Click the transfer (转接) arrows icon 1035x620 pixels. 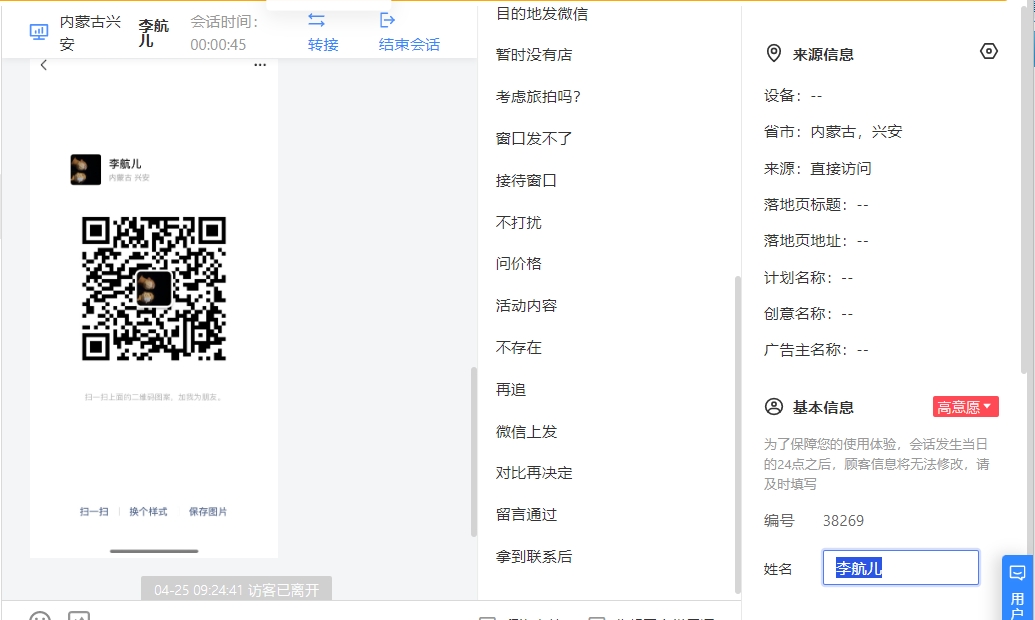tap(317, 20)
